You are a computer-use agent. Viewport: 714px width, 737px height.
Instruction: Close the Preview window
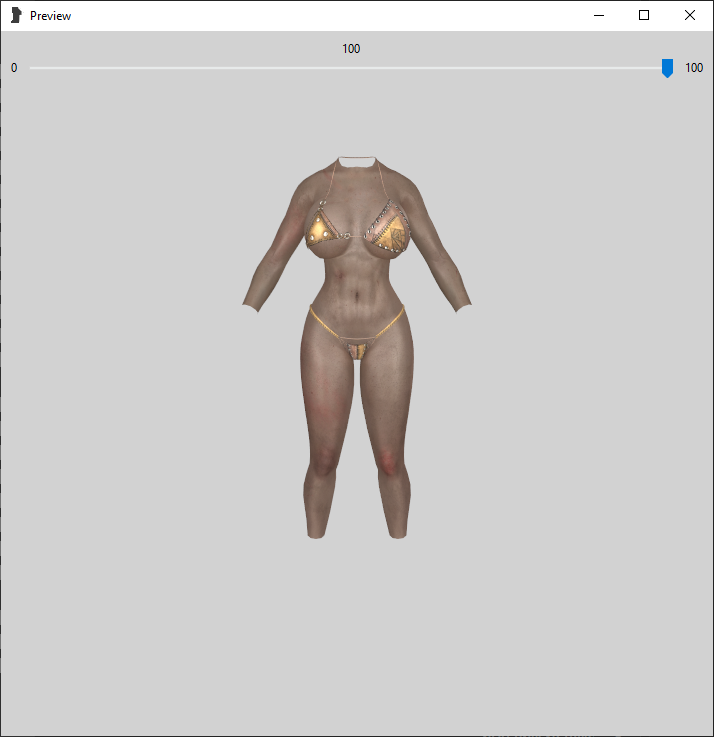point(690,16)
